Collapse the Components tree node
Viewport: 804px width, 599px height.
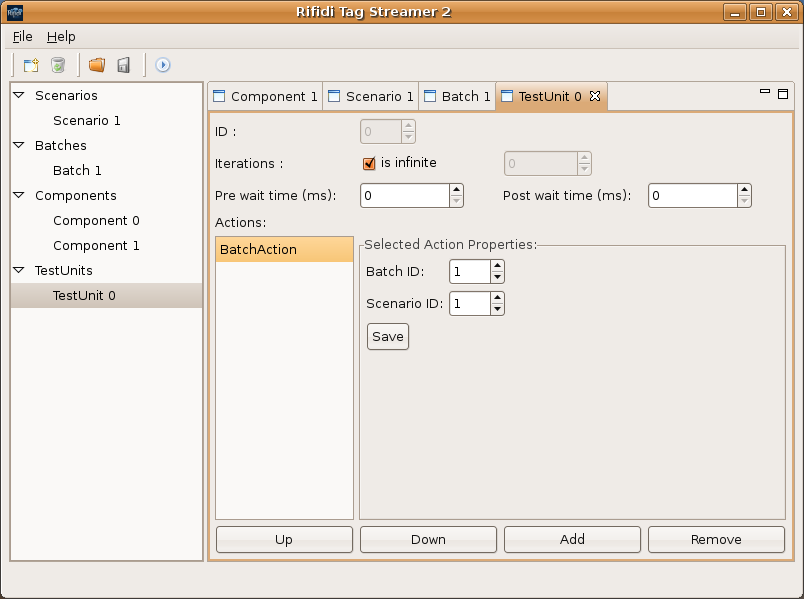tap(19, 195)
